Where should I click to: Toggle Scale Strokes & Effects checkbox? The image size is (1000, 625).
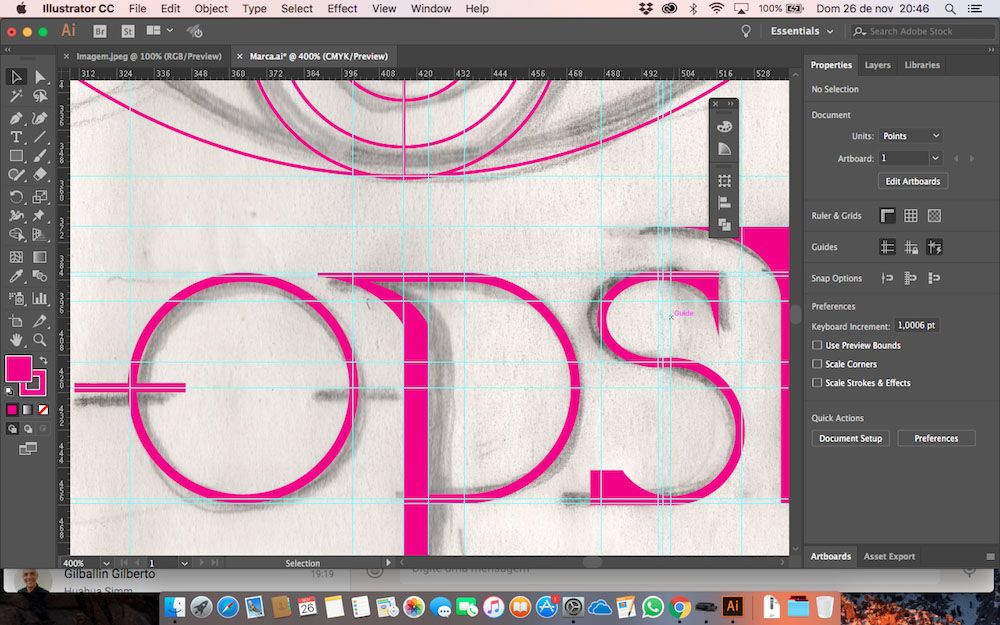tap(817, 383)
